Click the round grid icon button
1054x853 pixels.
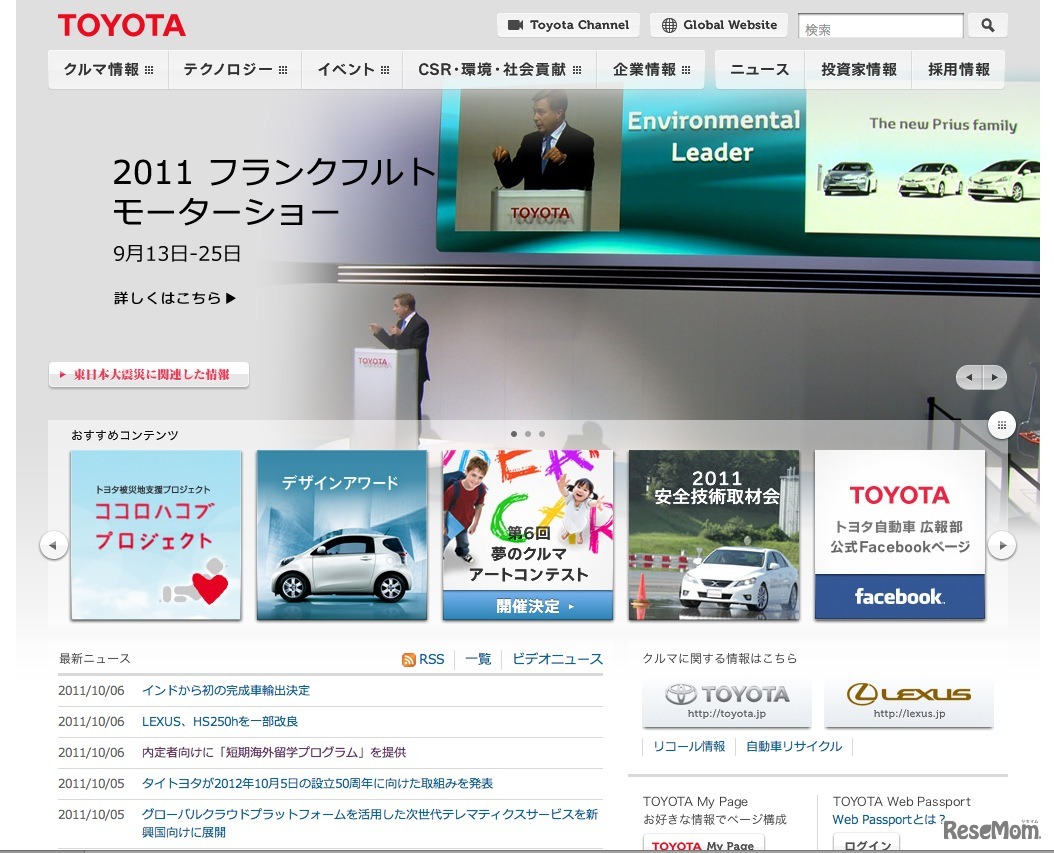pos(1002,425)
